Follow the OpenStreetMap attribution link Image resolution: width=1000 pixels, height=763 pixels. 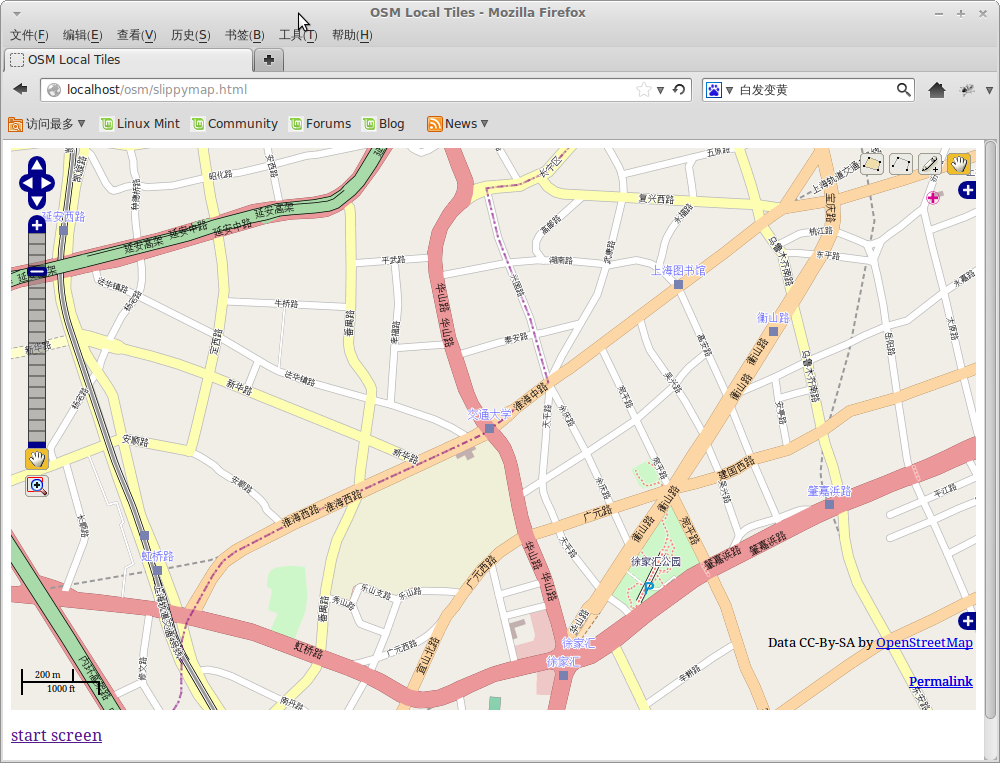pyautogui.click(x=923, y=643)
